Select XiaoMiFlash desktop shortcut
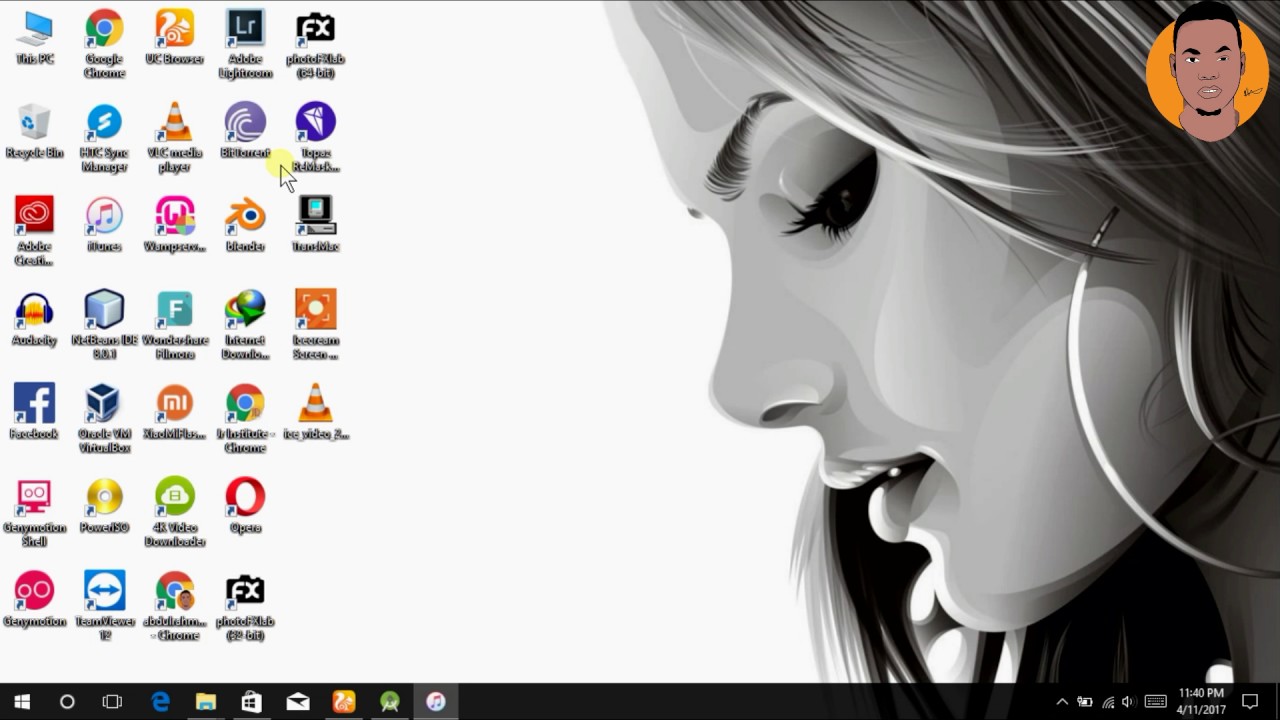The image size is (1280, 720). [175, 412]
